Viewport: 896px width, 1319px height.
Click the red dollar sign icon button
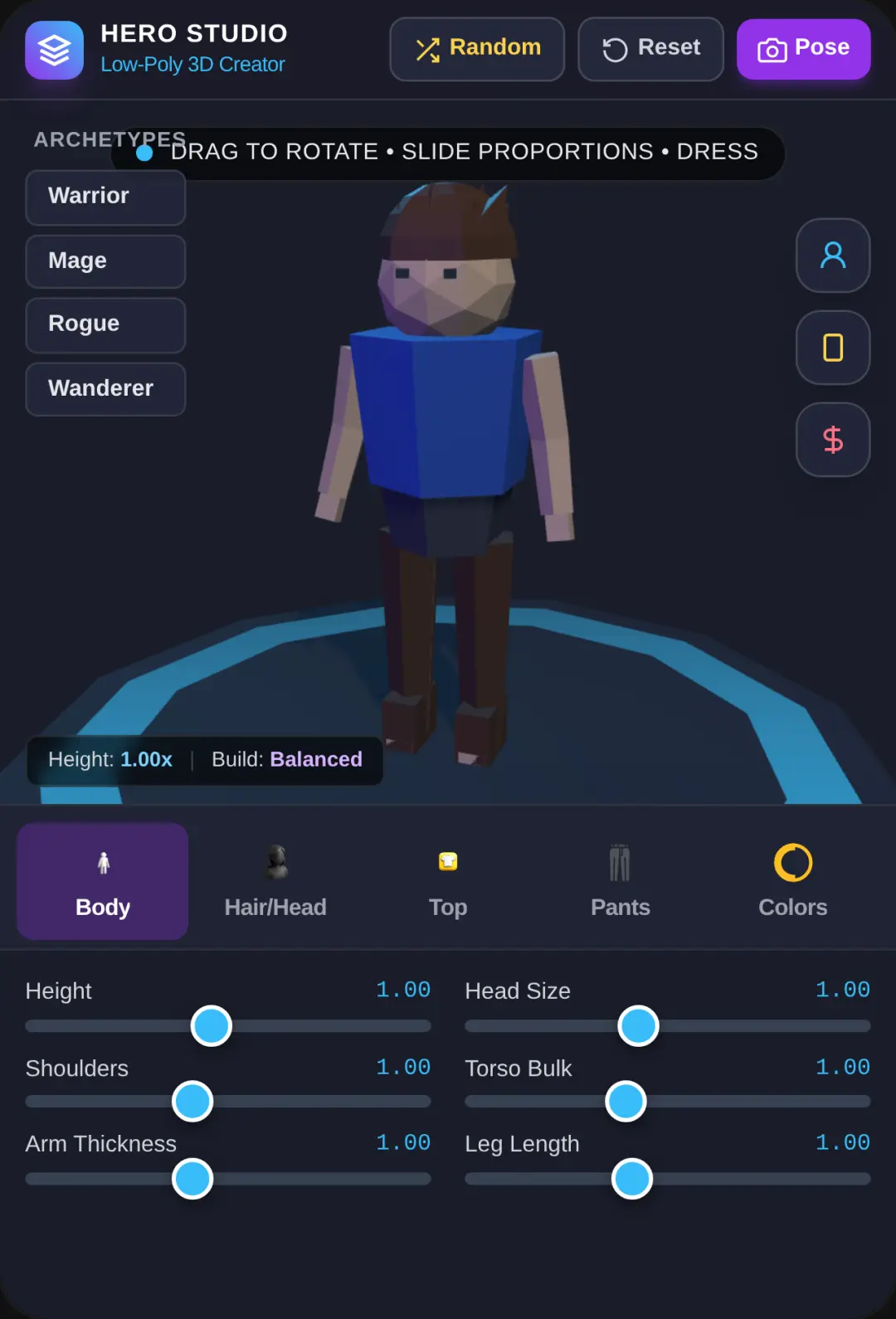pyautogui.click(x=833, y=440)
